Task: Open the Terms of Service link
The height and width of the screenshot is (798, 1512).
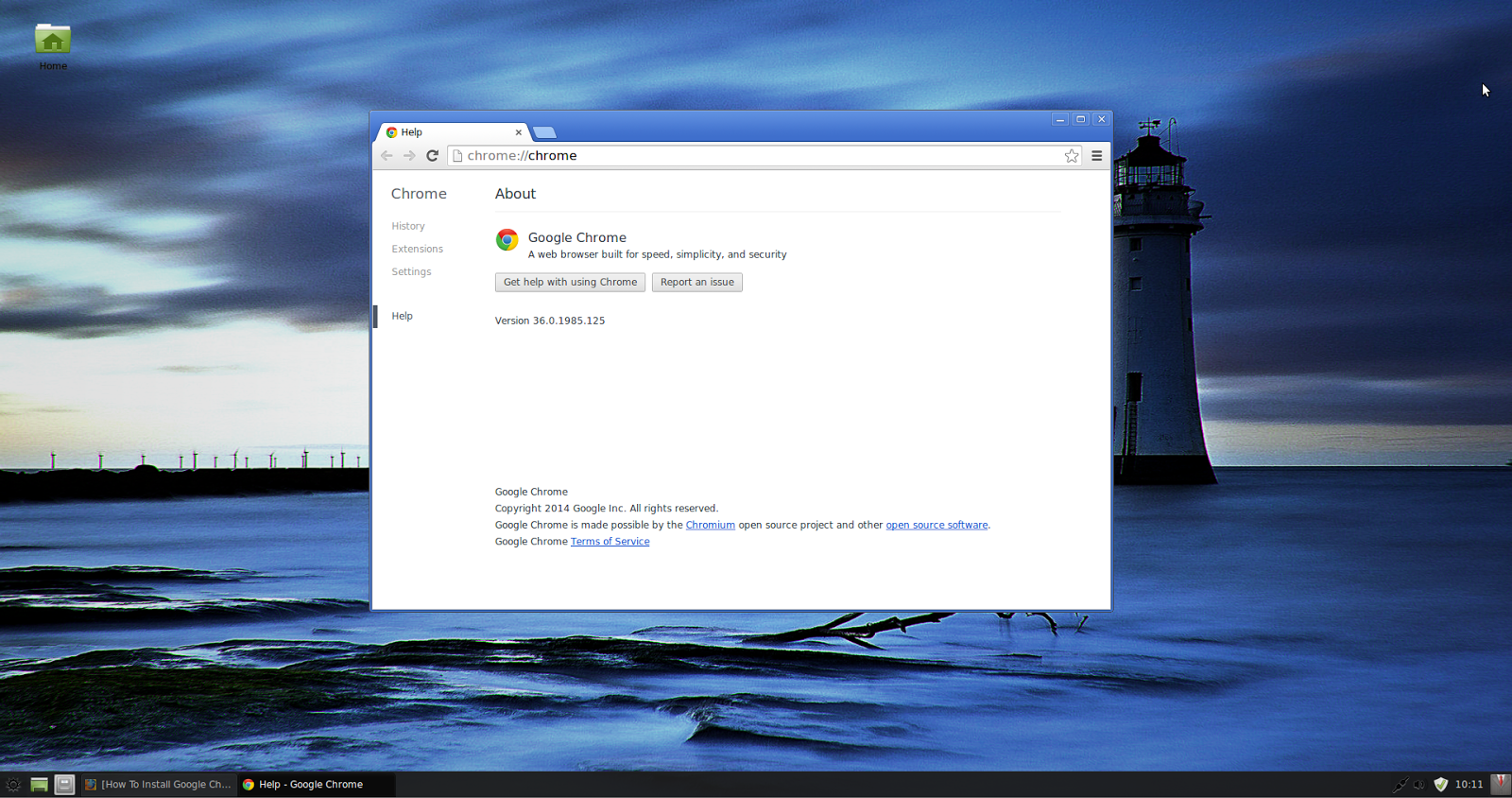Action: (x=610, y=542)
